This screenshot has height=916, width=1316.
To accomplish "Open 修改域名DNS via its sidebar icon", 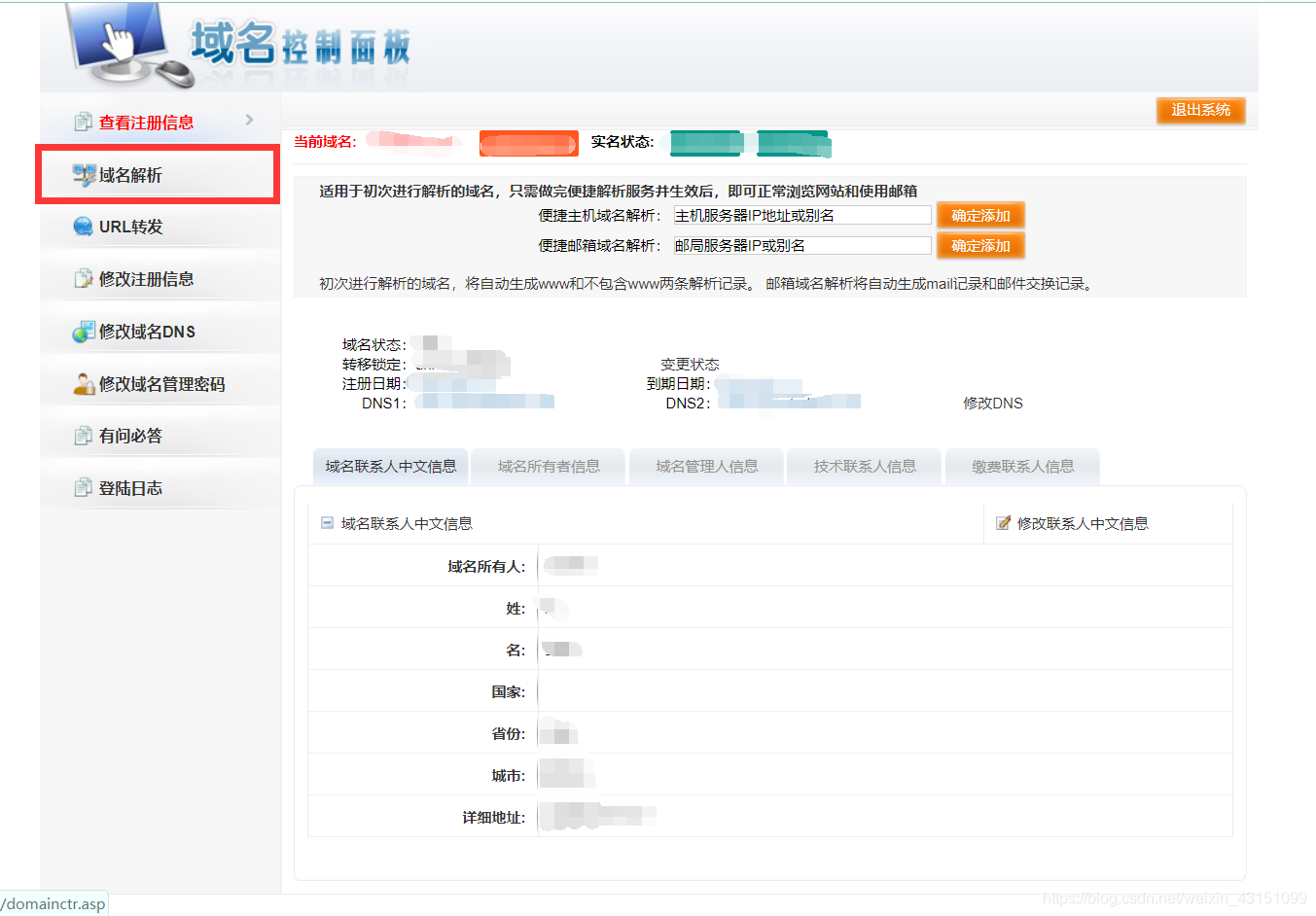I will point(86,331).
